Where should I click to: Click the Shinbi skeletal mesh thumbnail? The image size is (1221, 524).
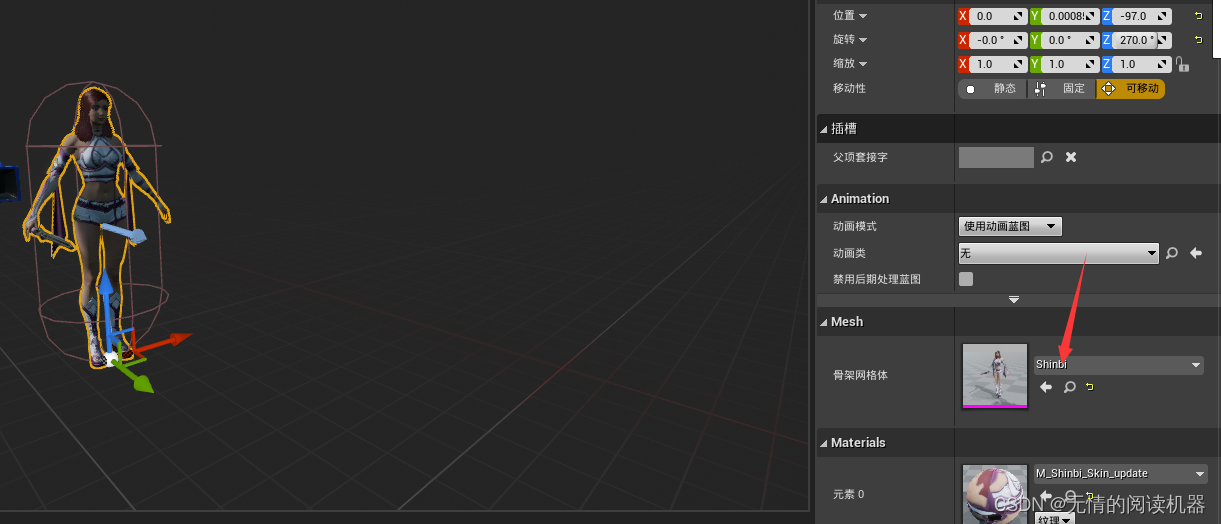(994, 376)
